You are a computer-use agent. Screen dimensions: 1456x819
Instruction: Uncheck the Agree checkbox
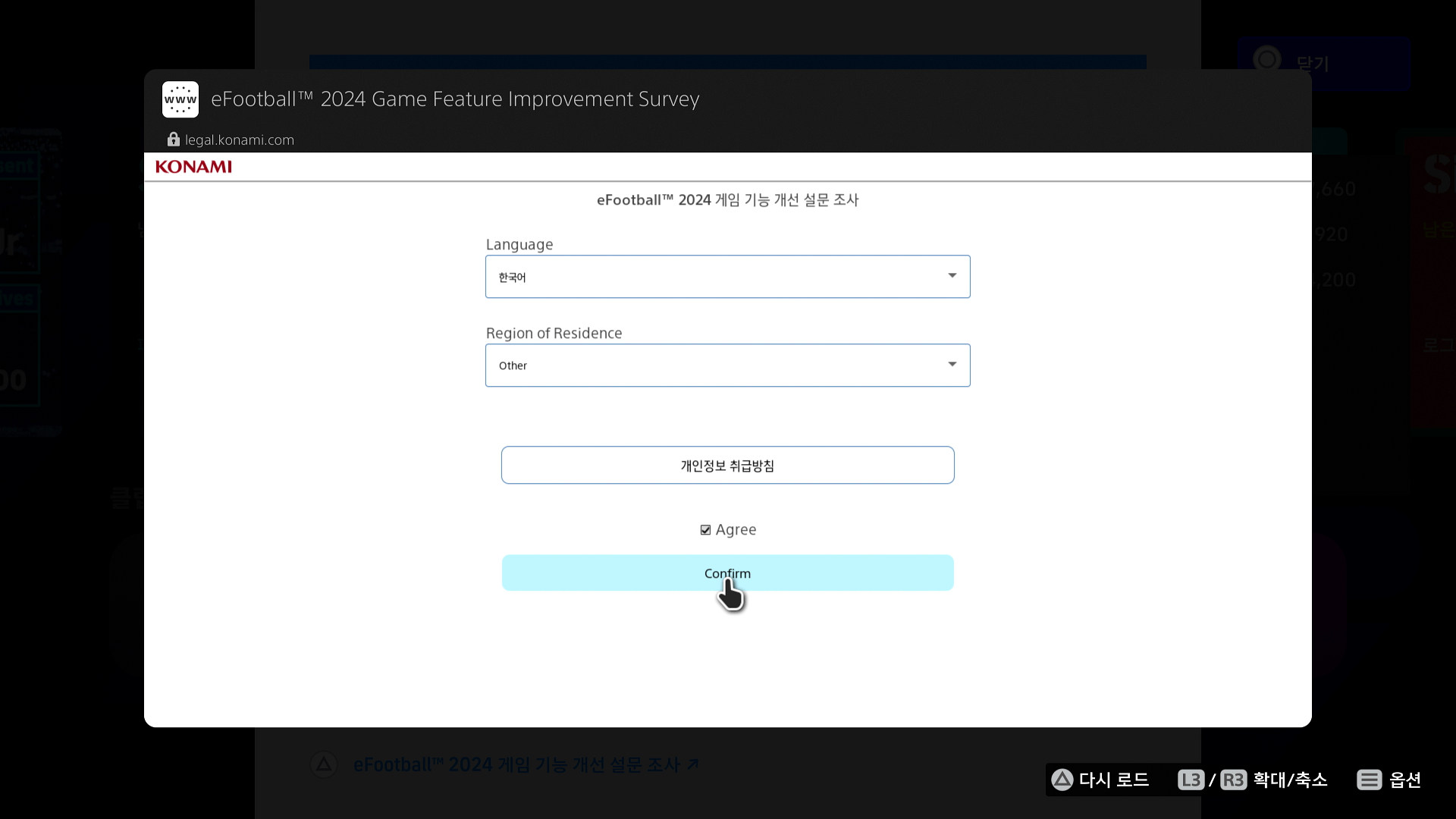pos(705,530)
